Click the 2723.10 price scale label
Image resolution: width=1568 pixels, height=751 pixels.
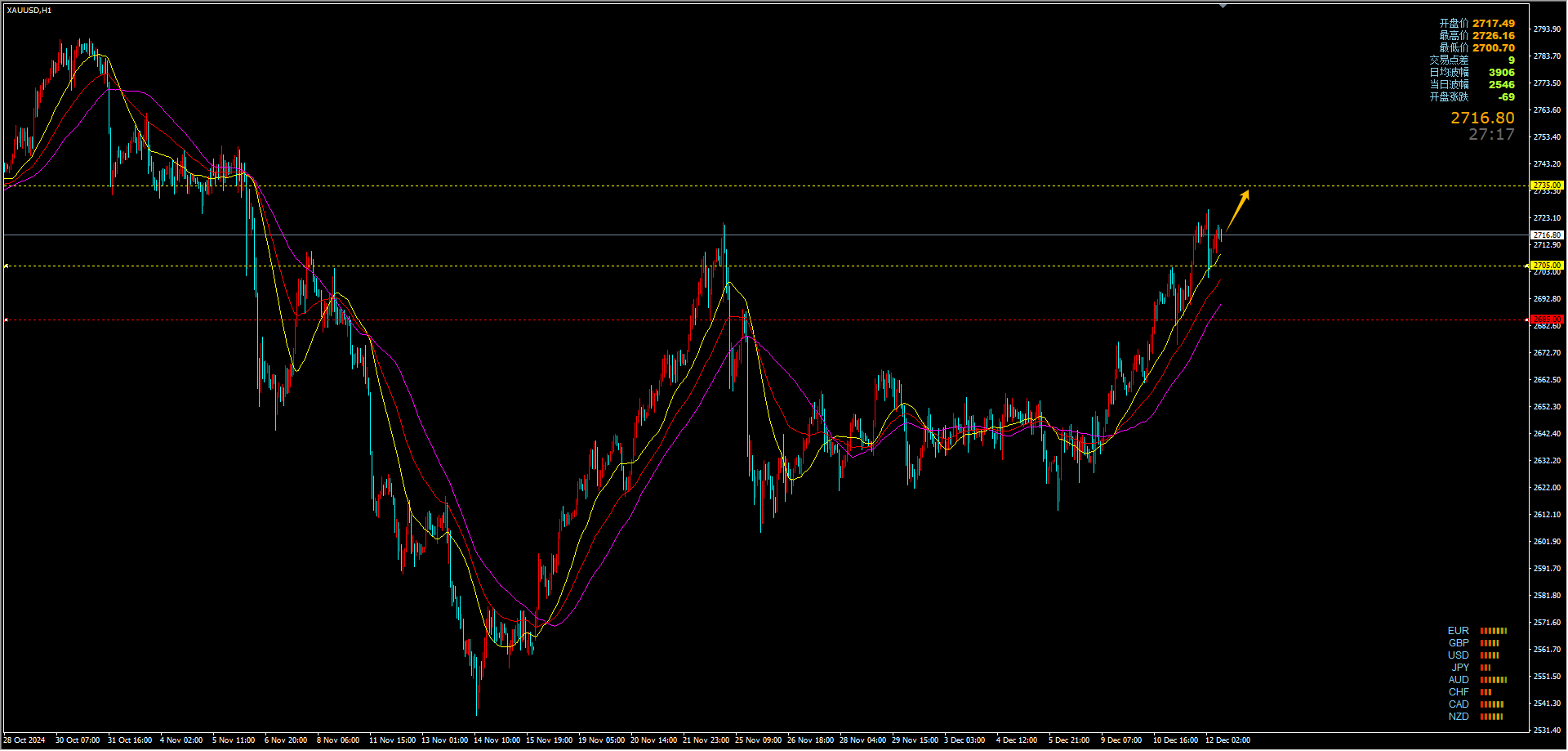point(1547,218)
